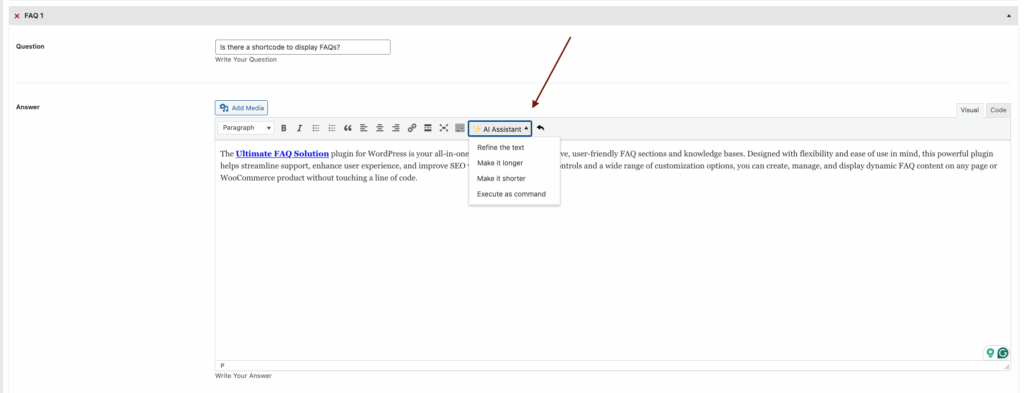Viewport: 1024px width, 393px height.
Task: Click the 'P' element path indicator
Action: 222,366
